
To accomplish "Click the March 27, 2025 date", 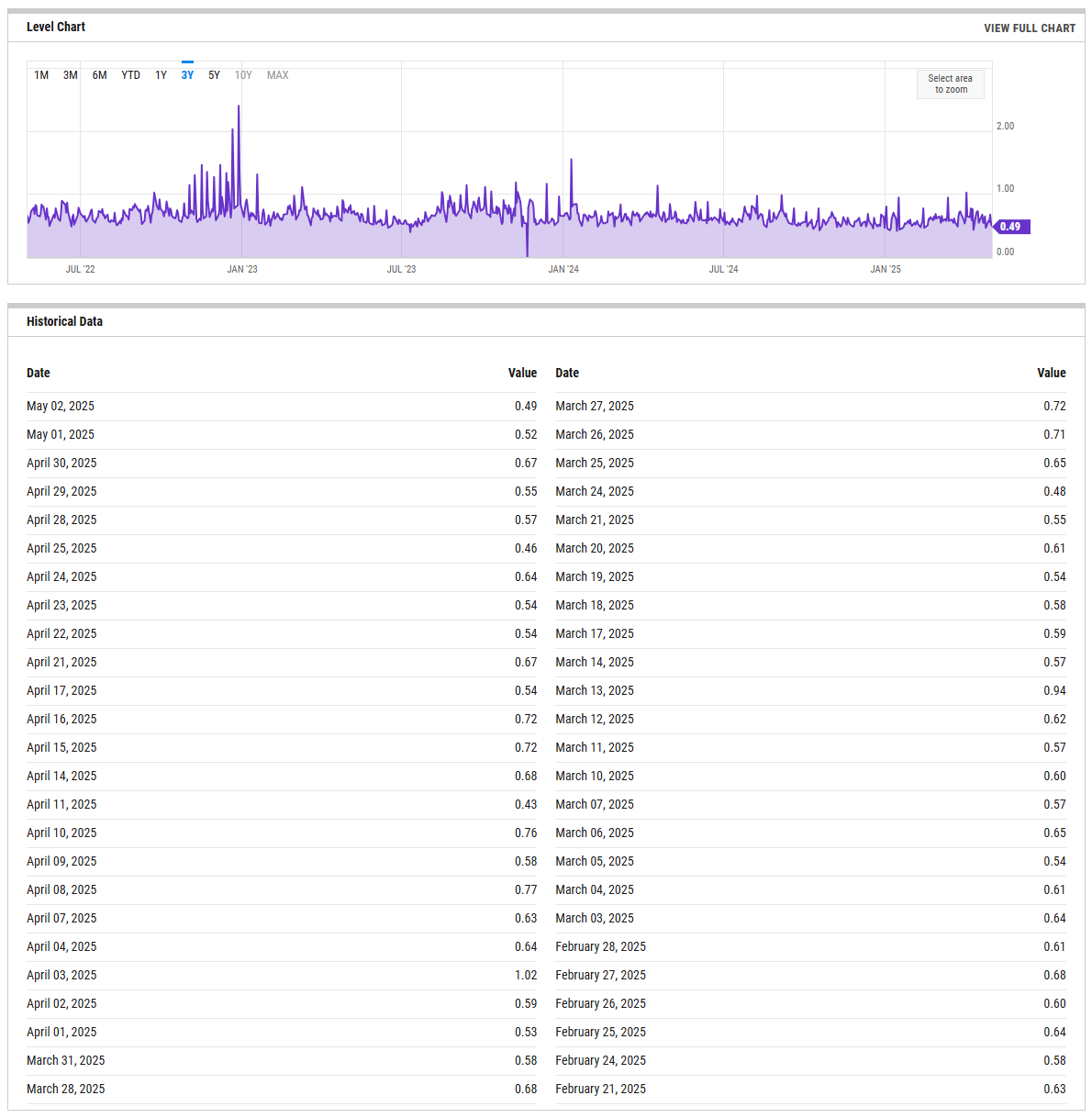I will pos(595,406).
